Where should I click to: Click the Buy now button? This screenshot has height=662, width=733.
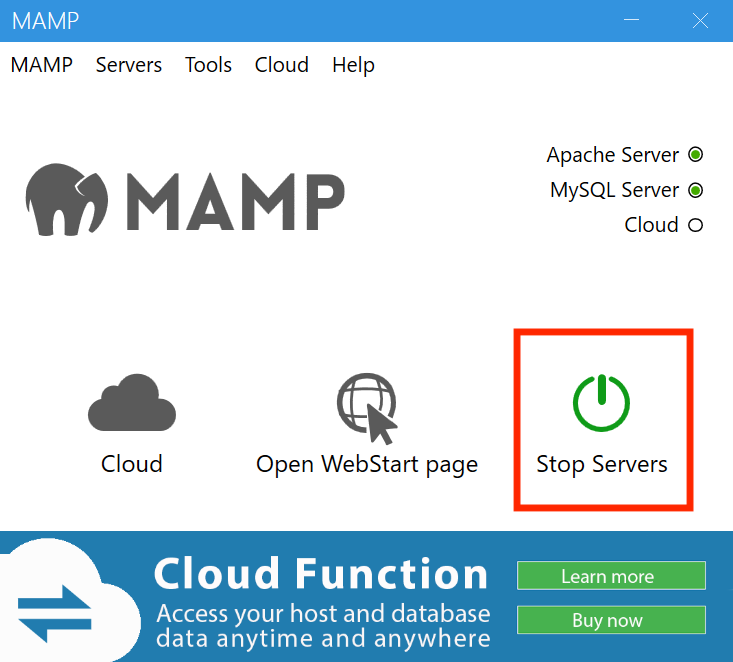(x=611, y=620)
